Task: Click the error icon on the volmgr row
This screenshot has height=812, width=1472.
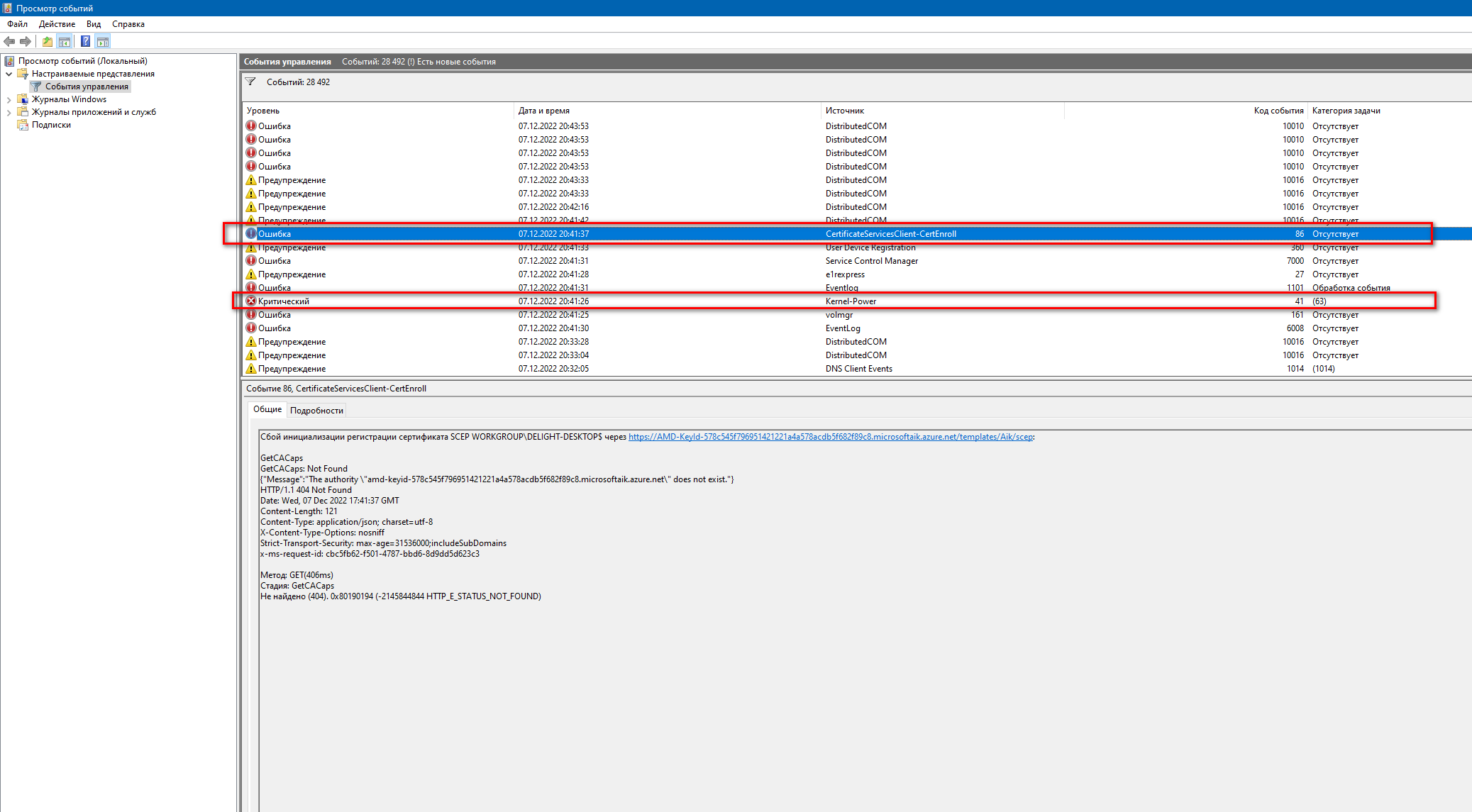Action: pyautogui.click(x=251, y=314)
